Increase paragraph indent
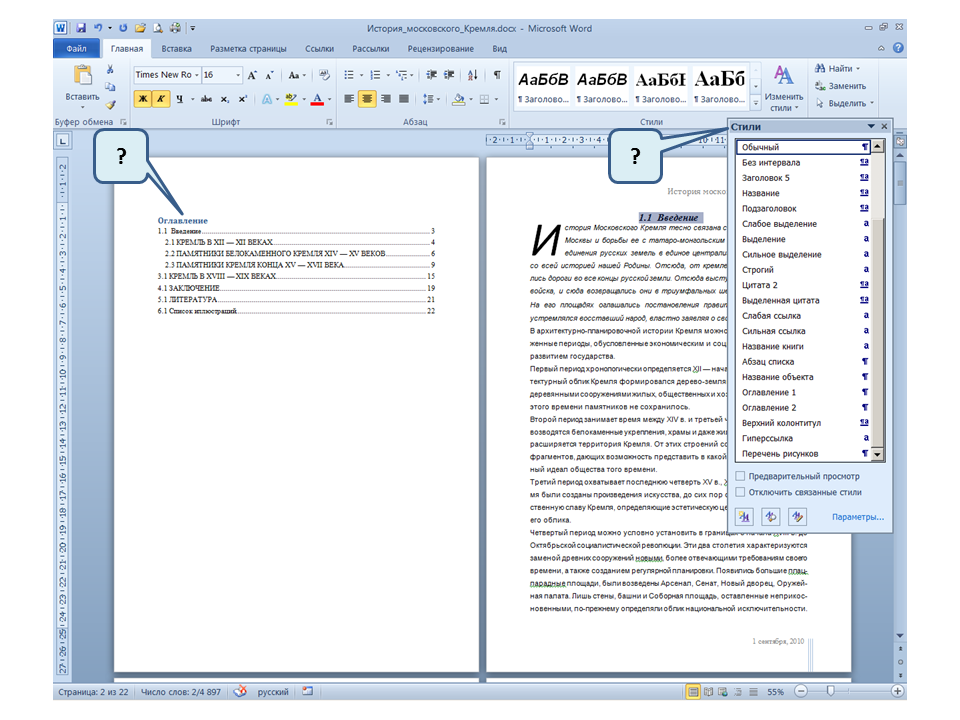The height and width of the screenshot is (720, 960). click(x=449, y=75)
